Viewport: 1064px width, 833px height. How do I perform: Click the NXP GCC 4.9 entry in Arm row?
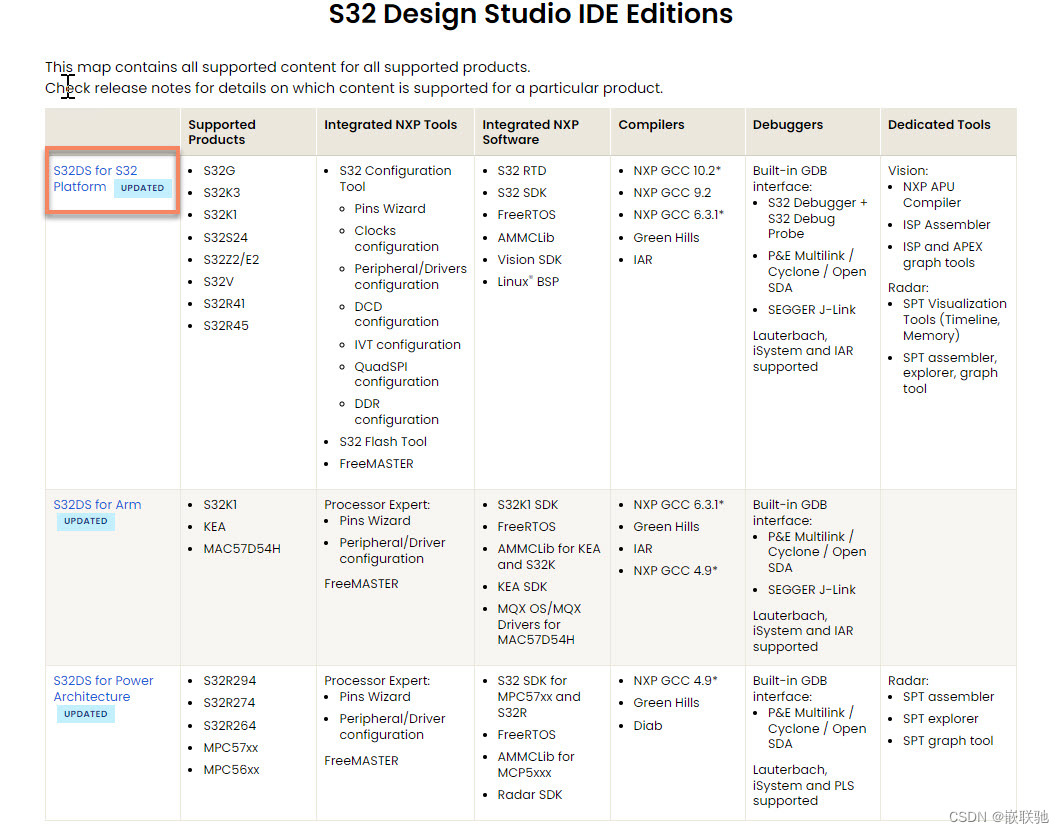tap(675, 571)
